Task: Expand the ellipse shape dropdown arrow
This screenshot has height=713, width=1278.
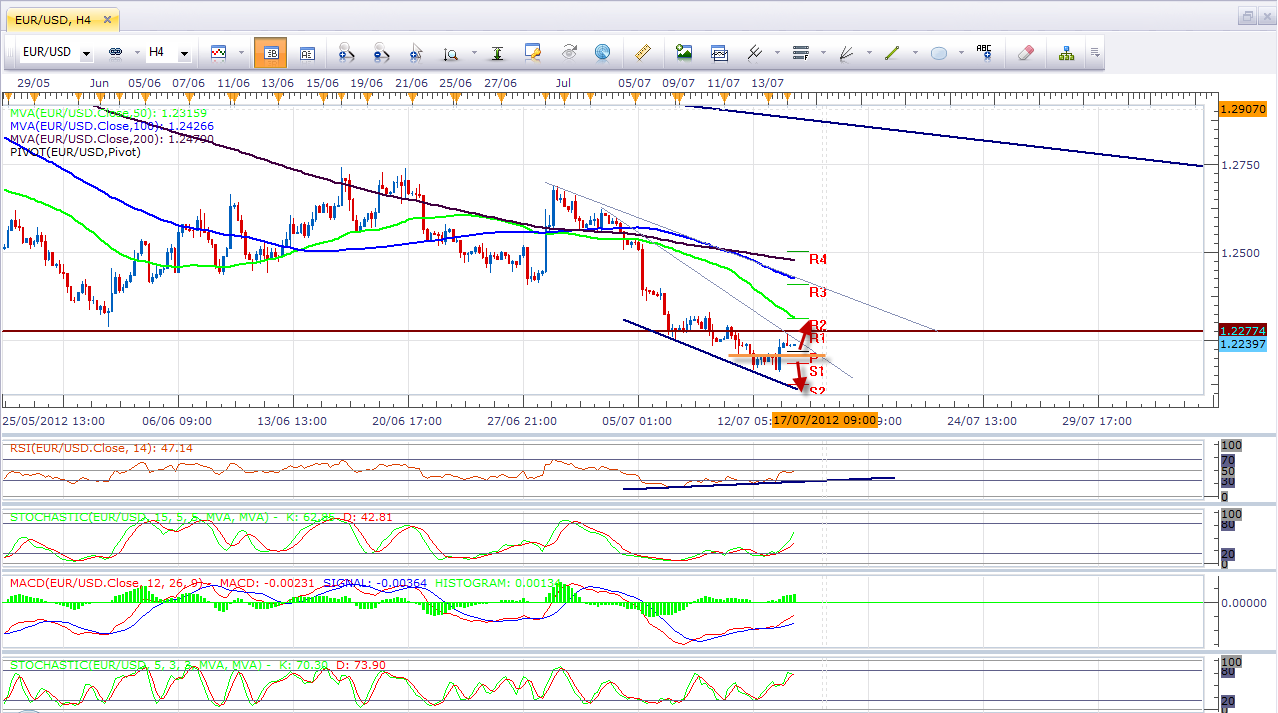Action: pyautogui.click(x=960, y=53)
